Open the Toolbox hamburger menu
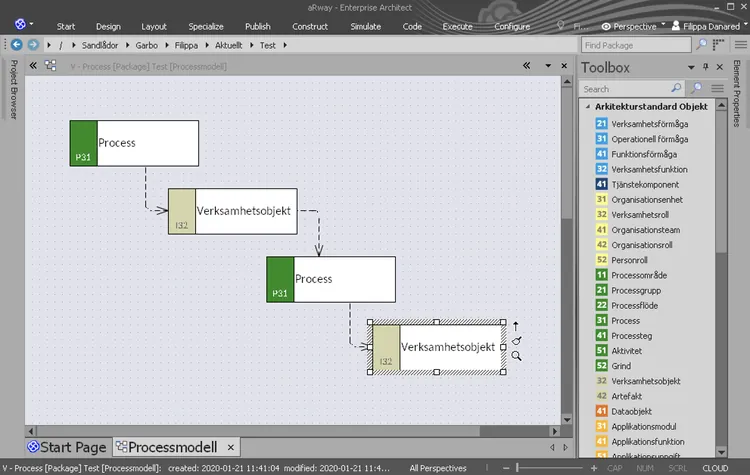 pos(717,89)
